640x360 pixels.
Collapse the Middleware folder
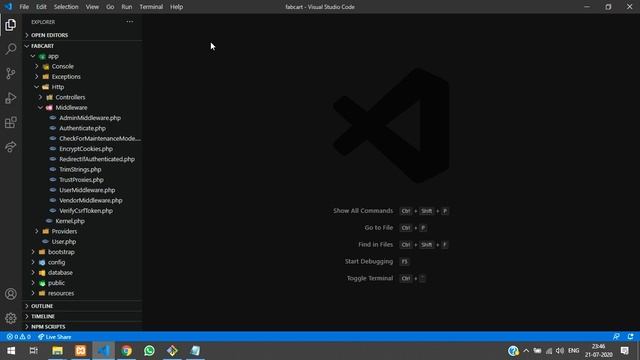click(x=82, y=107)
